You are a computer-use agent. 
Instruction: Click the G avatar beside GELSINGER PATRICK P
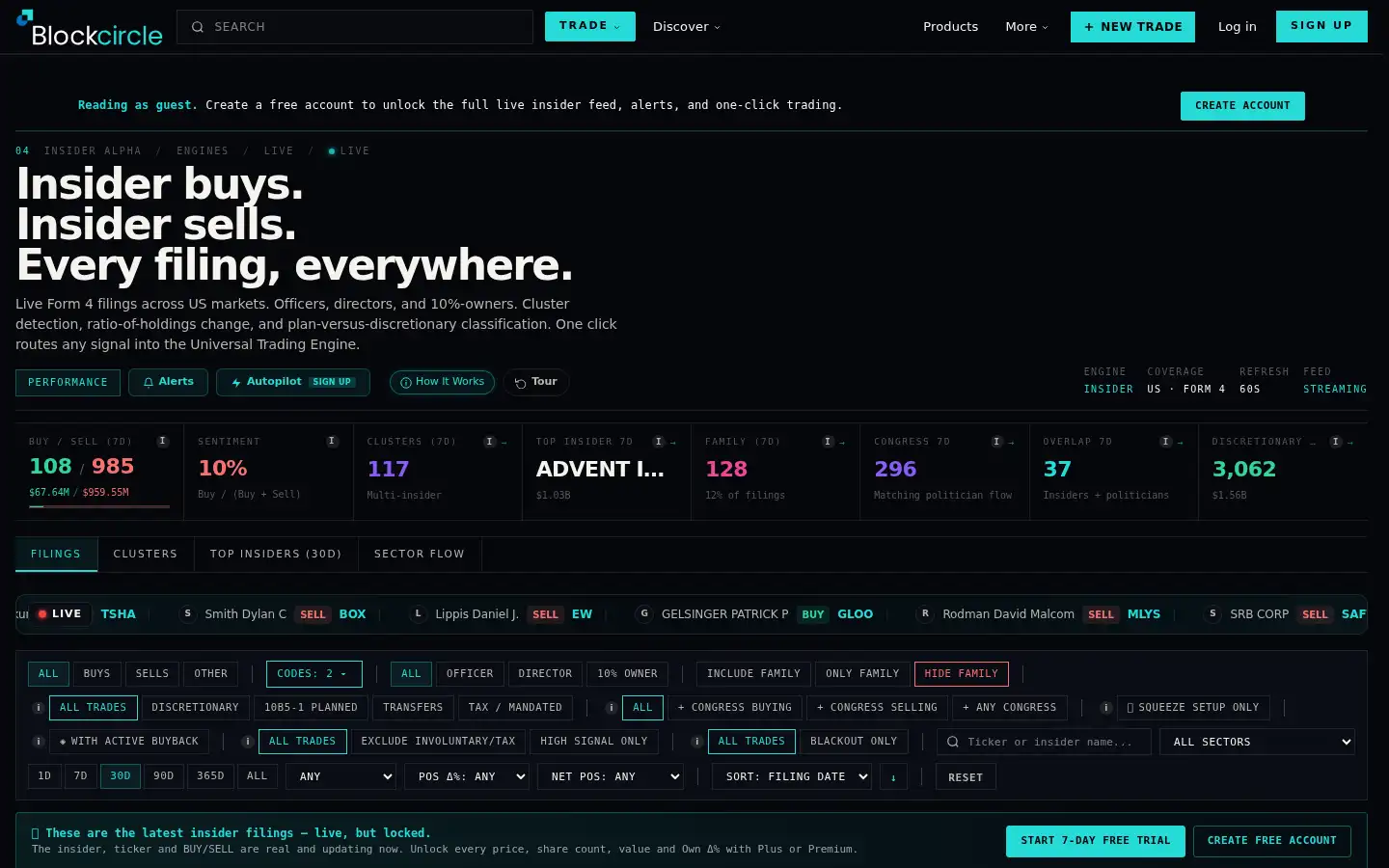644,613
